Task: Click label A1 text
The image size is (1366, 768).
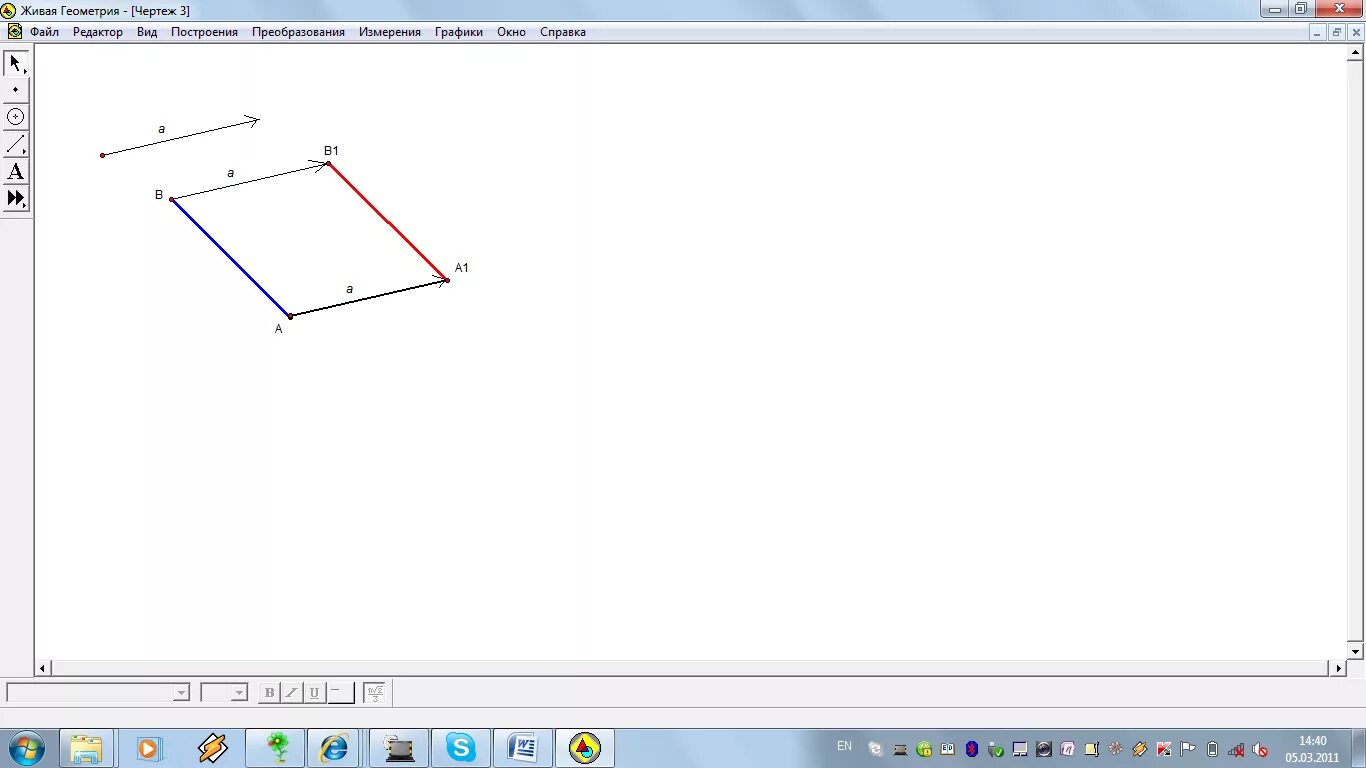Action: click(x=462, y=268)
